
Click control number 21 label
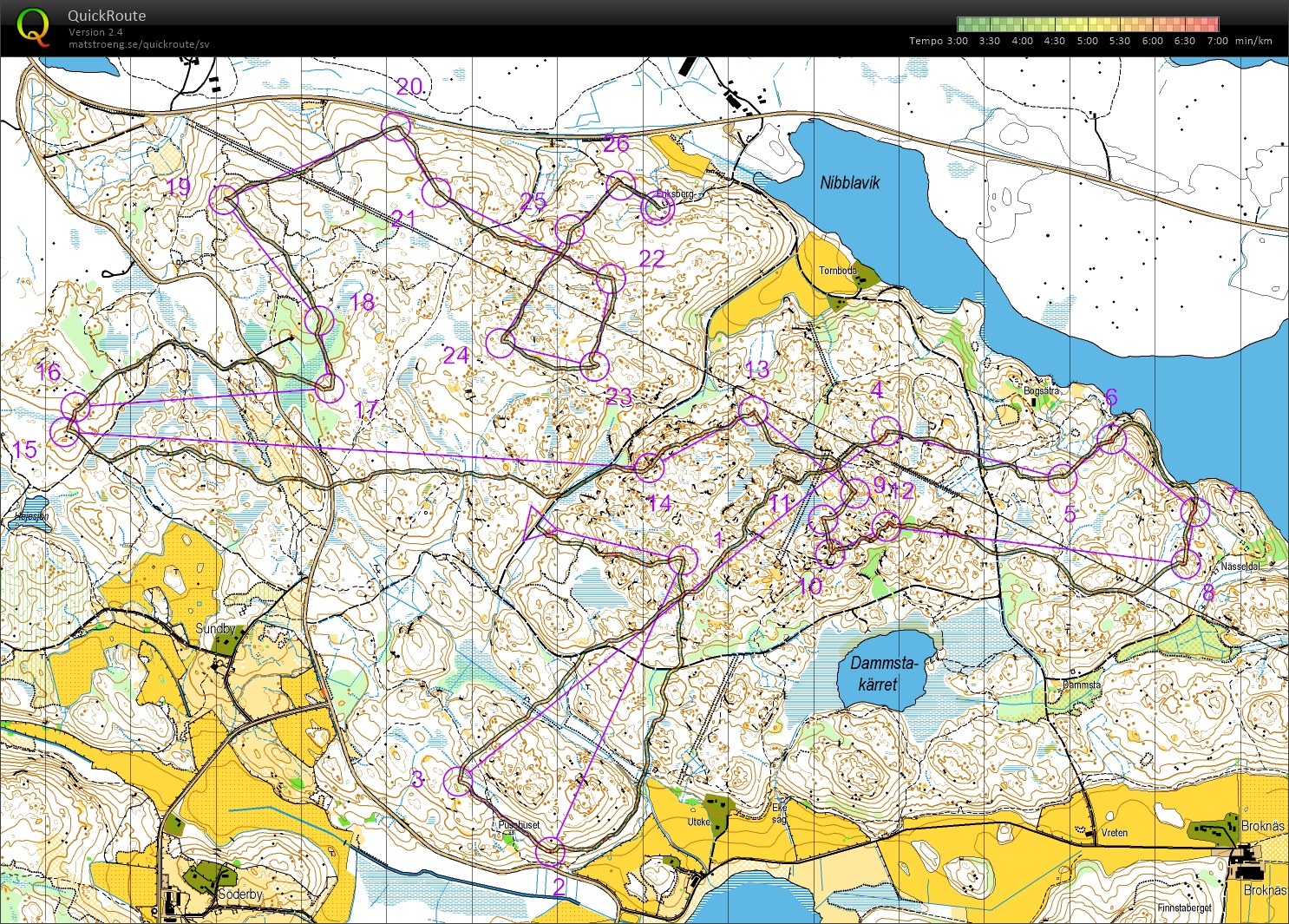pyautogui.click(x=402, y=219)
